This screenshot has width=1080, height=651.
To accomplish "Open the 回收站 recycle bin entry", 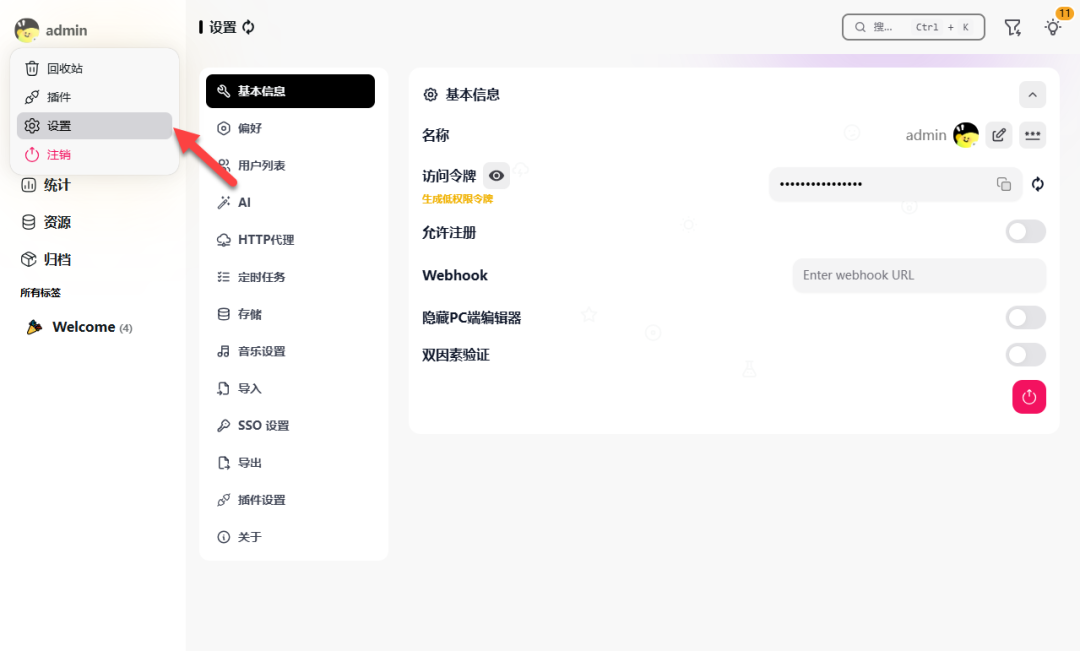I will pos(94,68).
